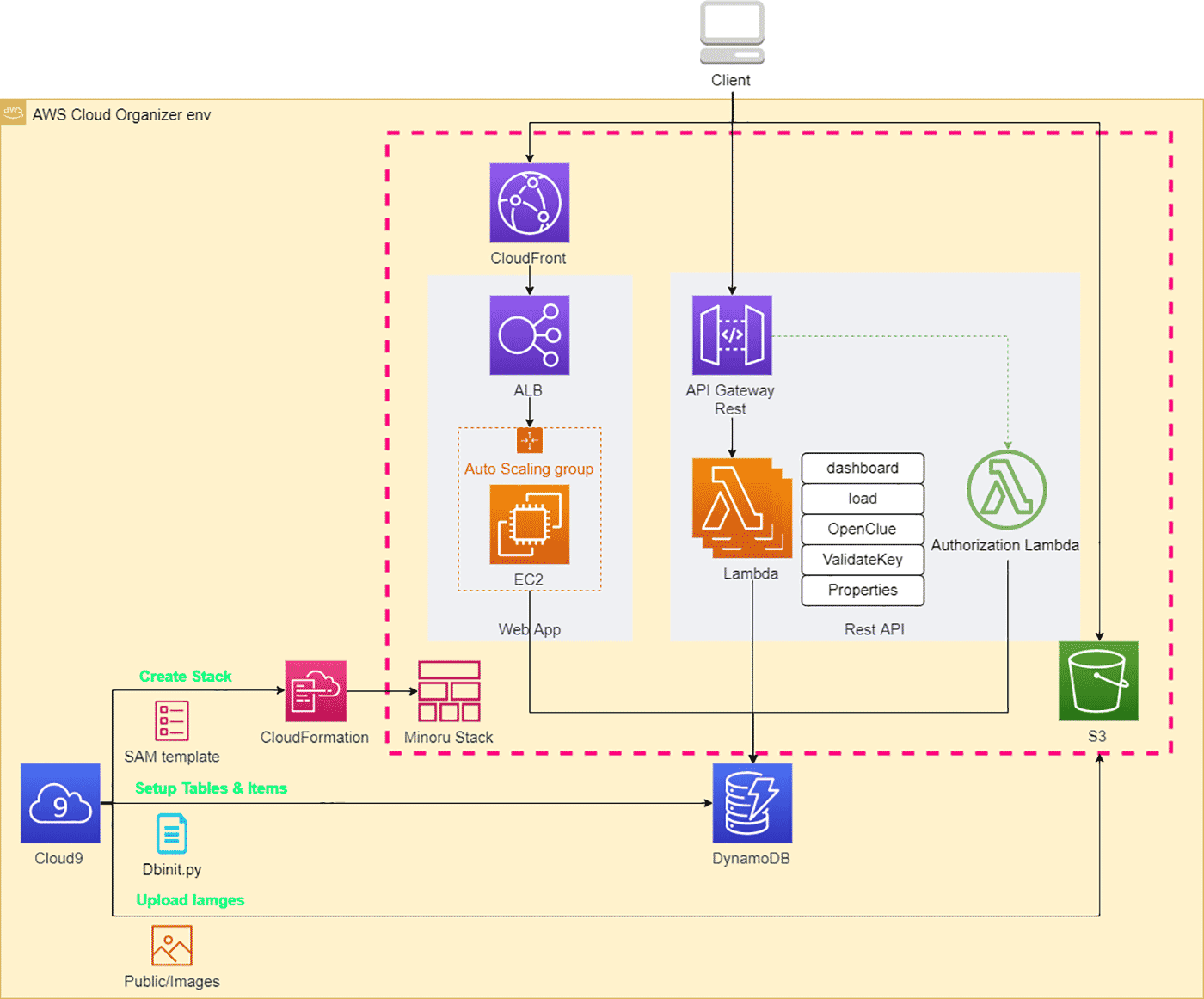Select the SAM template icon

pos(172,720)
